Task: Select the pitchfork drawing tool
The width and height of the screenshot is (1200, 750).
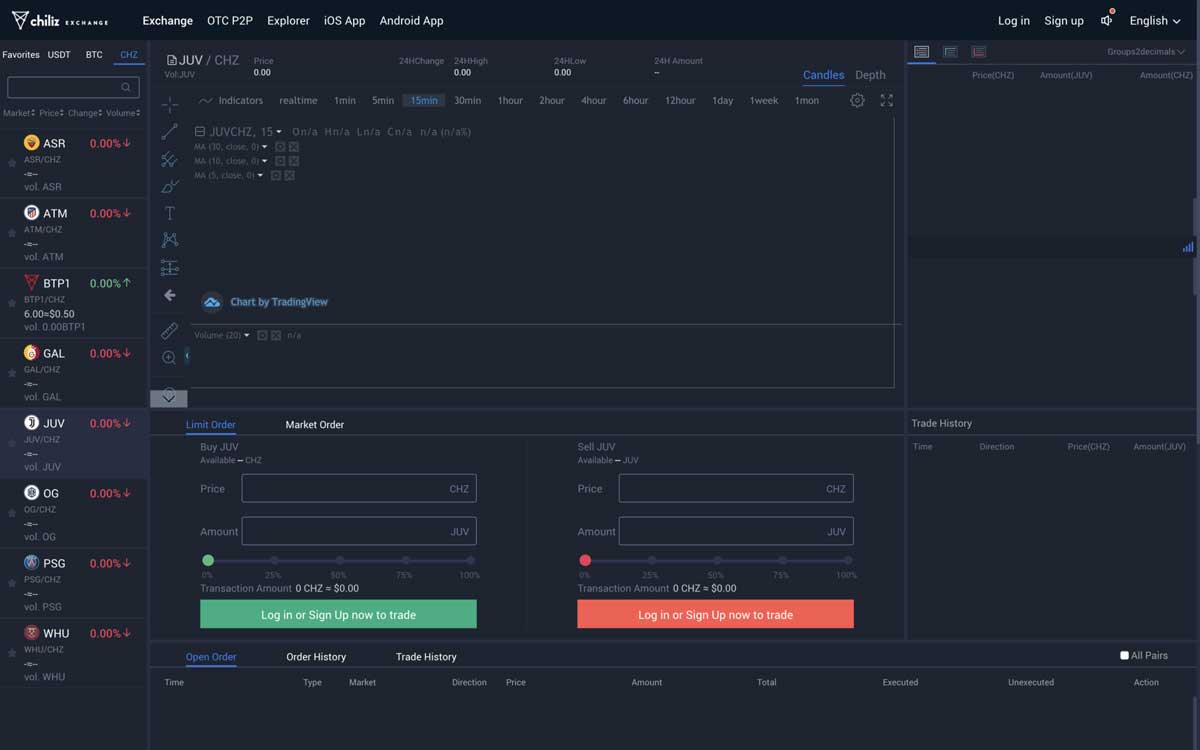Action: [170, 160]
